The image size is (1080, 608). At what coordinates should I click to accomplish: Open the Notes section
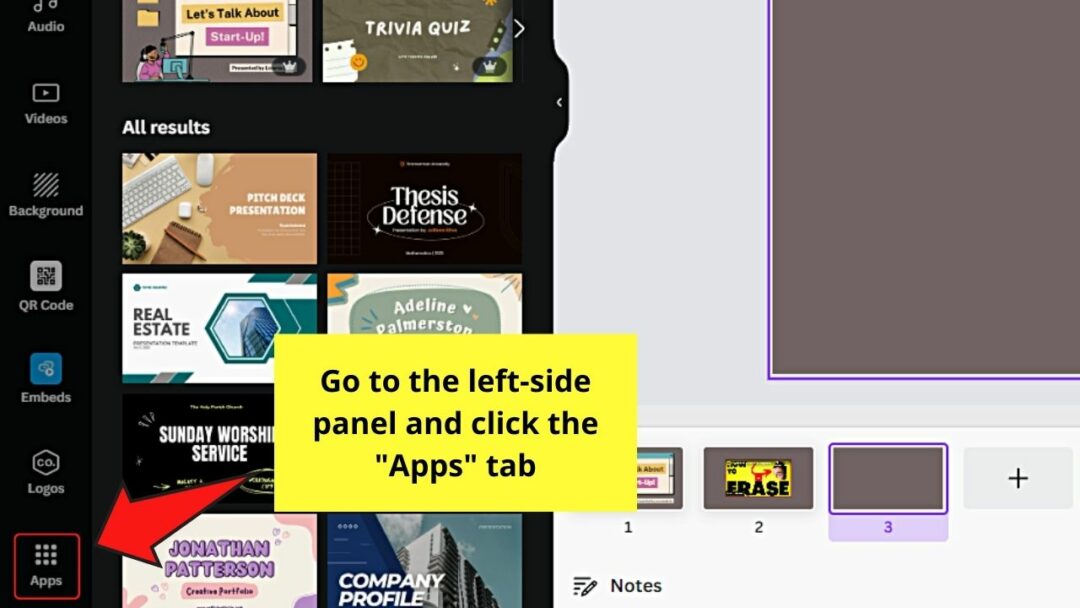coord(638,585)
